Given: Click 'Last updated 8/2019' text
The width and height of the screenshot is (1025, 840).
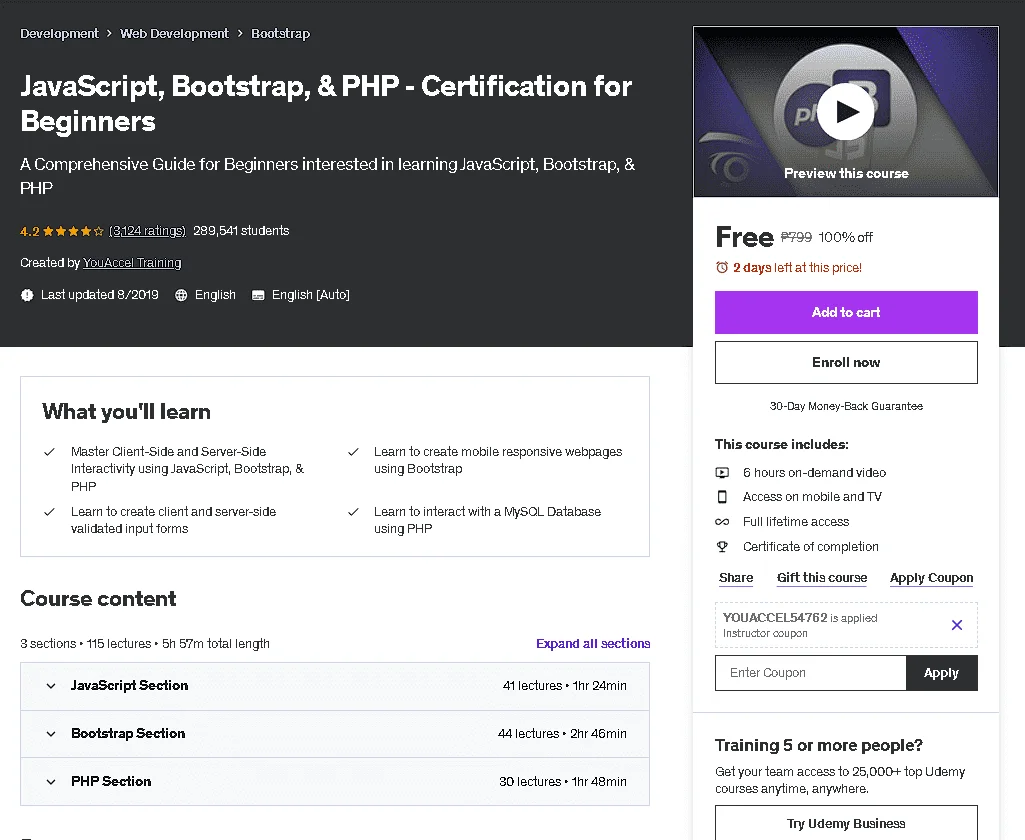Looking at the screenshot, I should pyautogui.click(x=99, y=295).
